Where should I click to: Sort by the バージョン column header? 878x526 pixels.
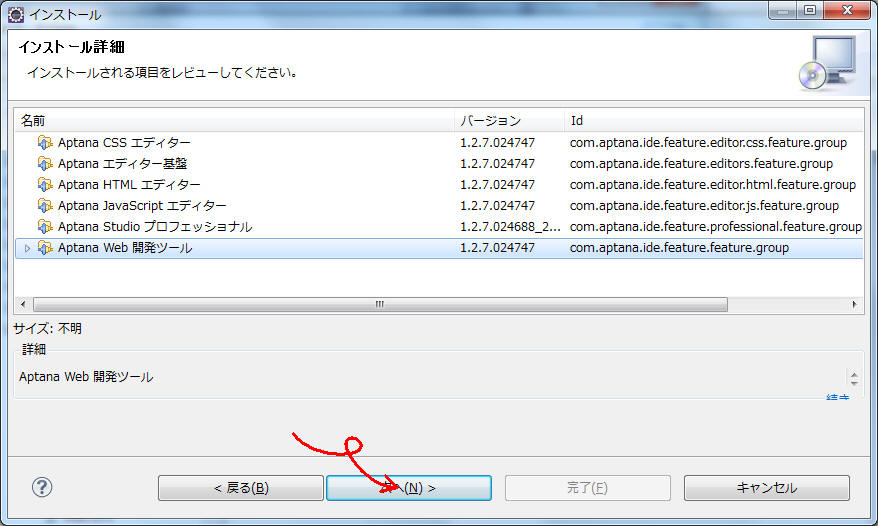[x=508, y=120]
